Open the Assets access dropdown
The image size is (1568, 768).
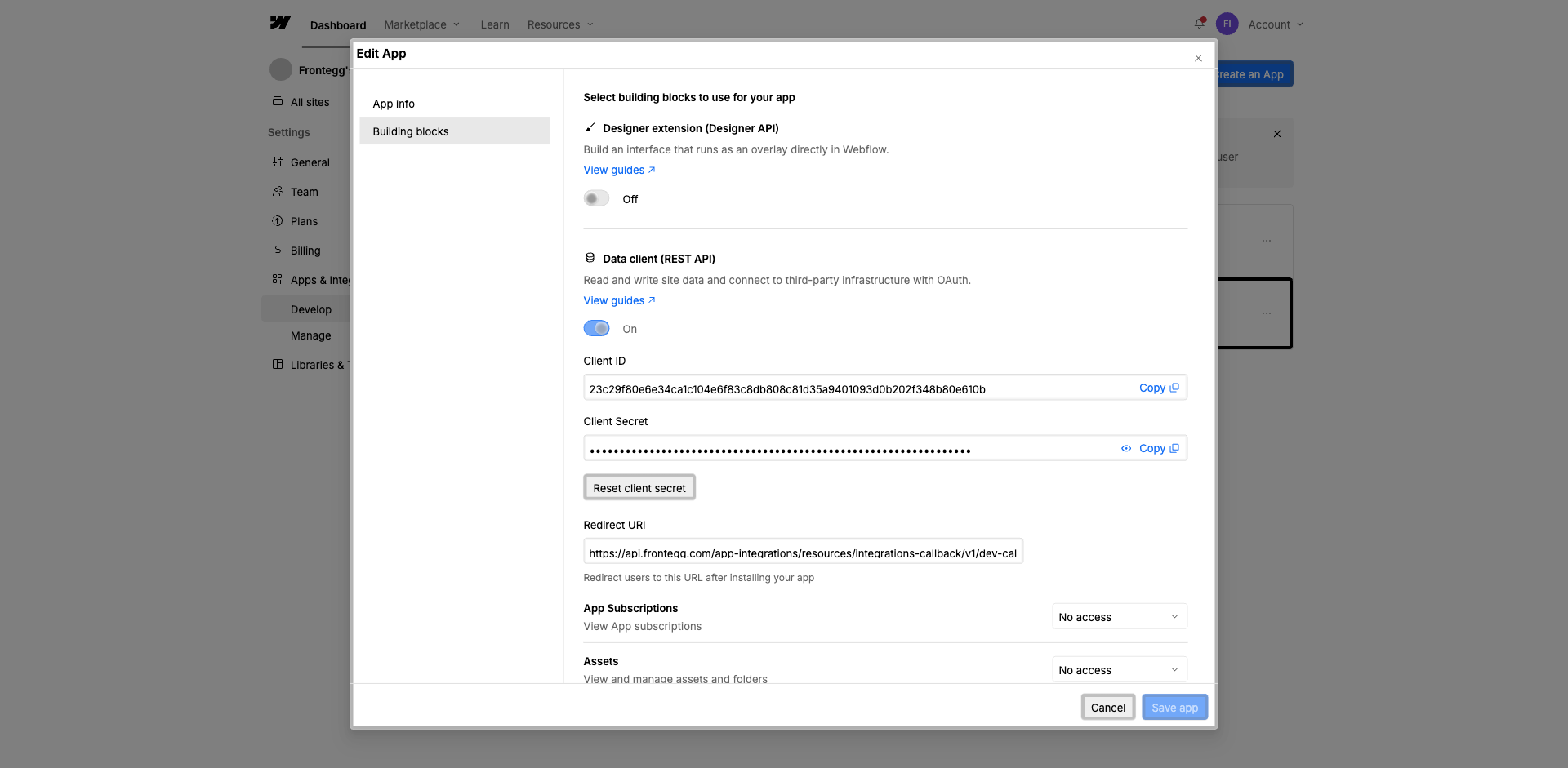1119,669
